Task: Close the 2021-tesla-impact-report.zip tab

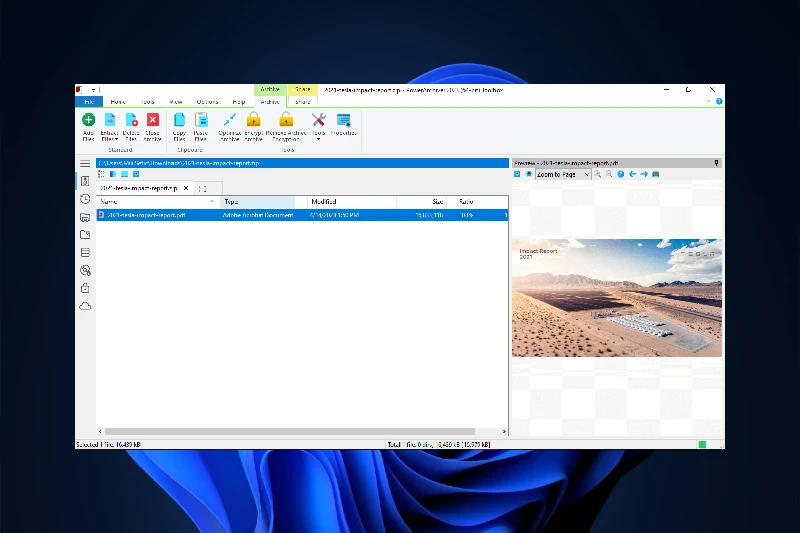Action: click(186, 188)
